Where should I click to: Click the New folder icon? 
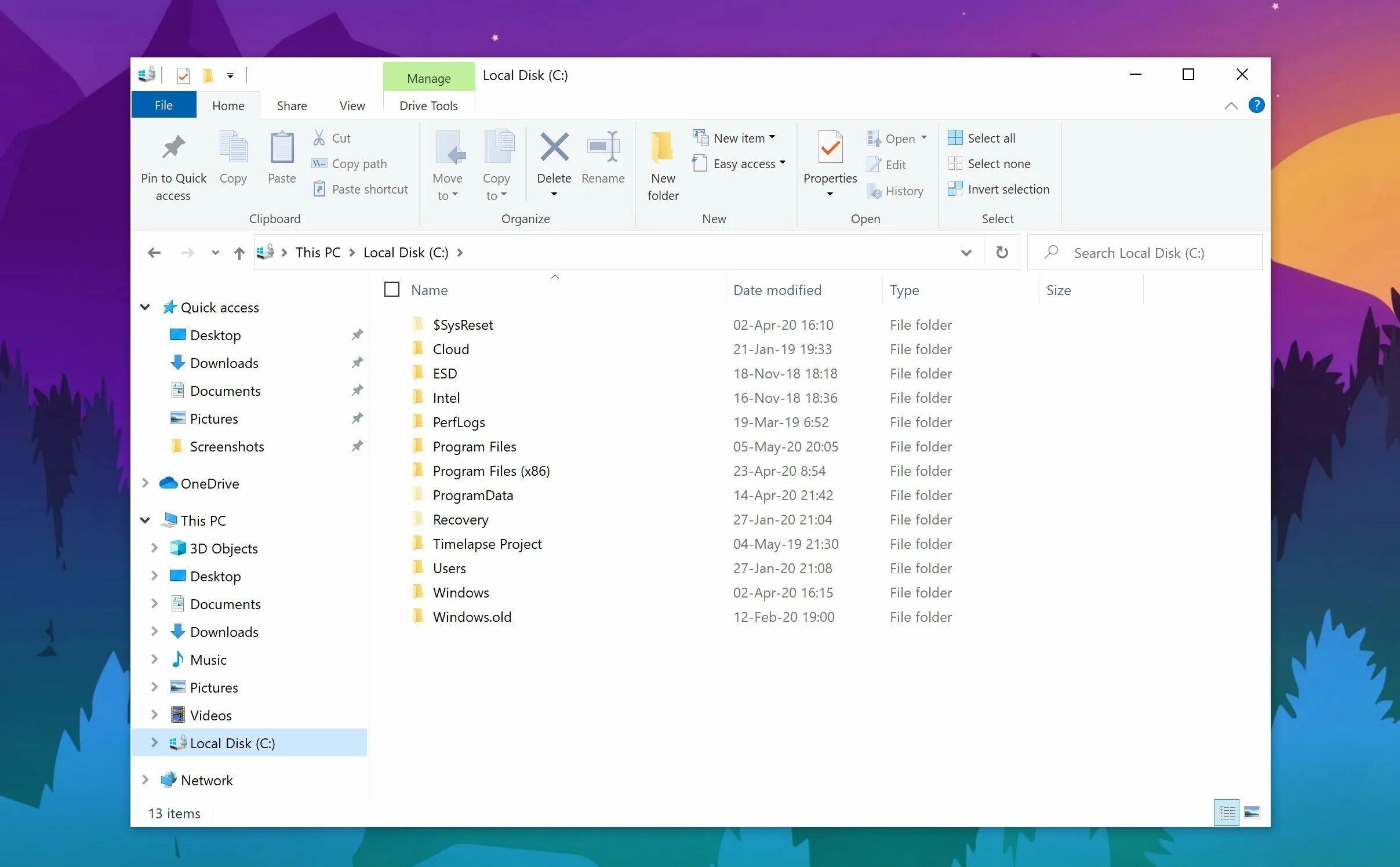tap(662, 147)
